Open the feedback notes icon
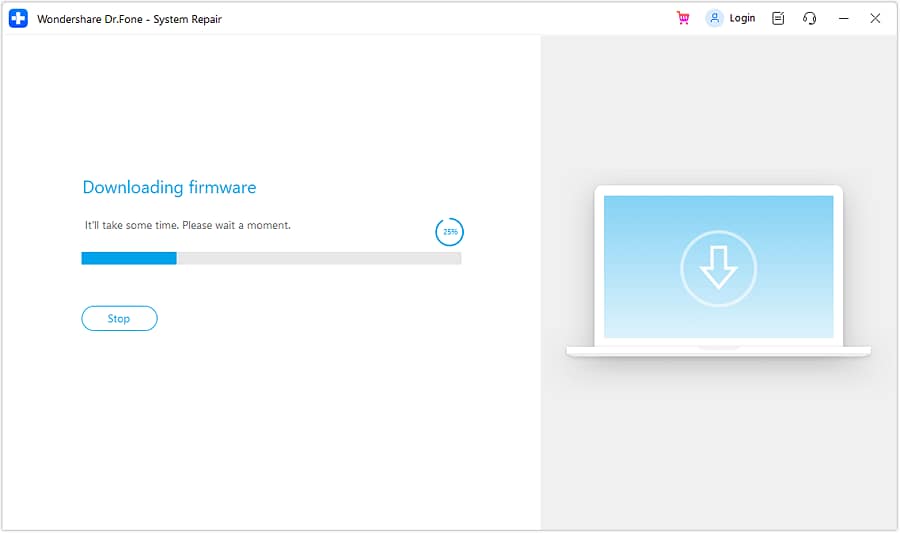 click(778, 18)
